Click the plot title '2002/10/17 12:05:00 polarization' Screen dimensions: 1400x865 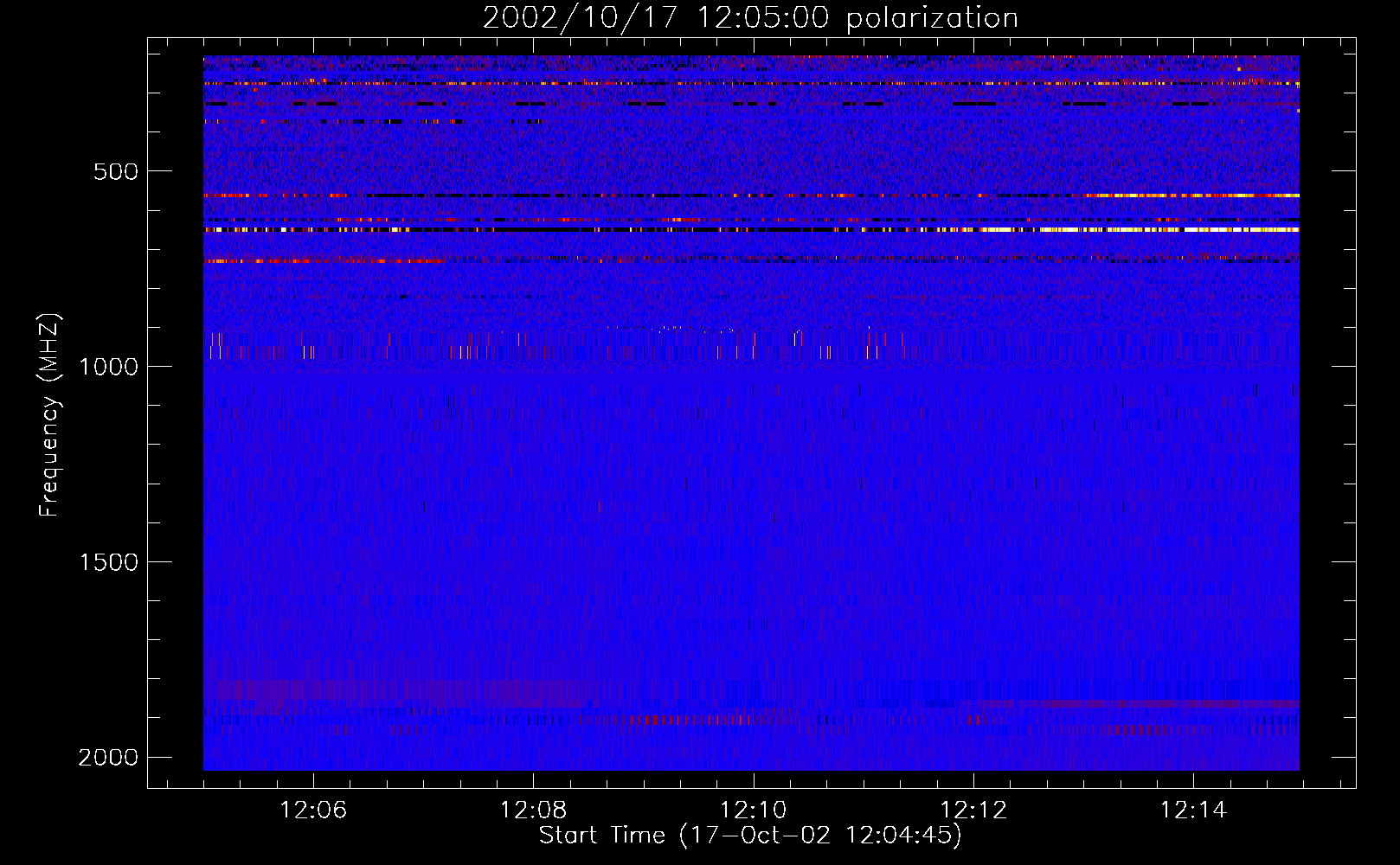750,17
